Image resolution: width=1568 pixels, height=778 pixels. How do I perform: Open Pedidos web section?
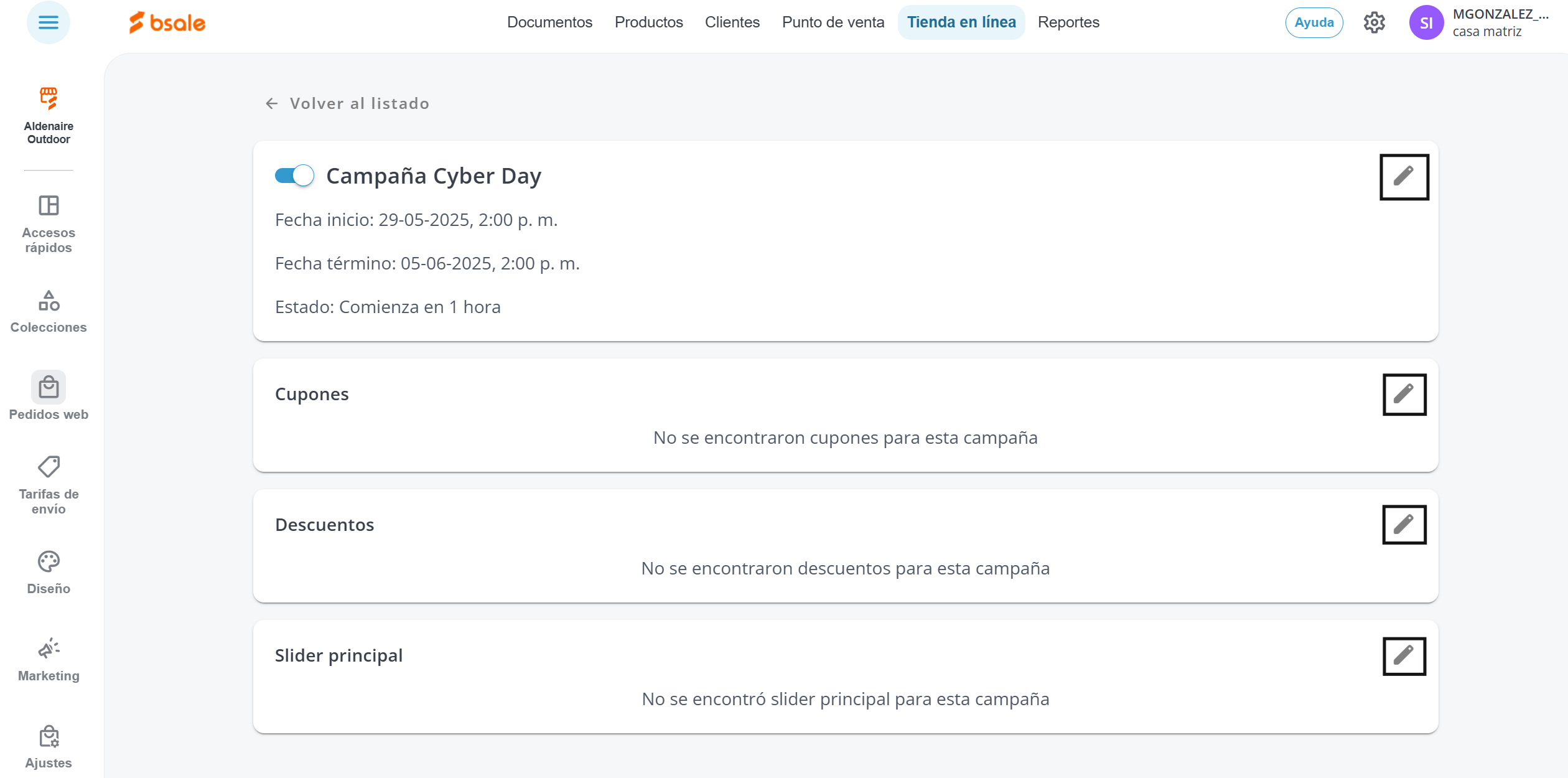49,396
